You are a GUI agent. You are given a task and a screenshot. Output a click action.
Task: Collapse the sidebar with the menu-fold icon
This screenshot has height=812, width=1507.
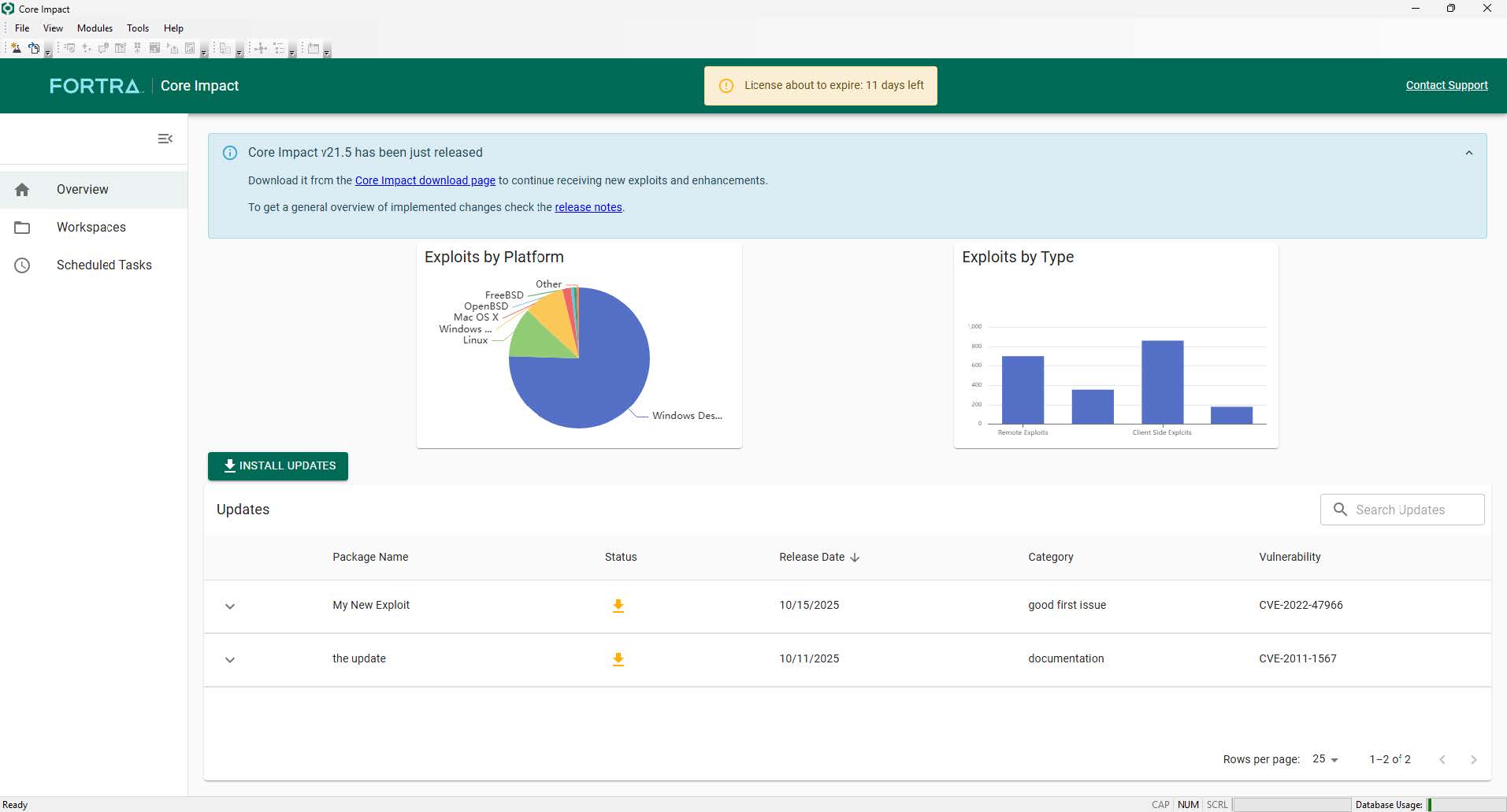pyautogui.click(x=165, y=139)
